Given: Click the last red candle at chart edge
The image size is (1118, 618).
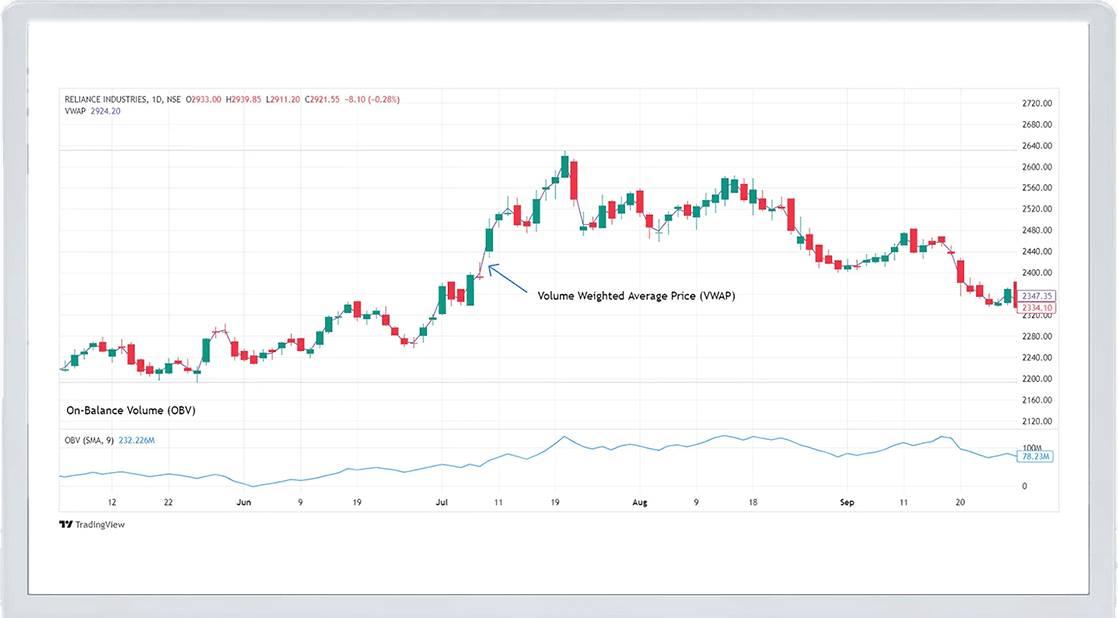Looking at the screenshot, I should pos(1014,293).
